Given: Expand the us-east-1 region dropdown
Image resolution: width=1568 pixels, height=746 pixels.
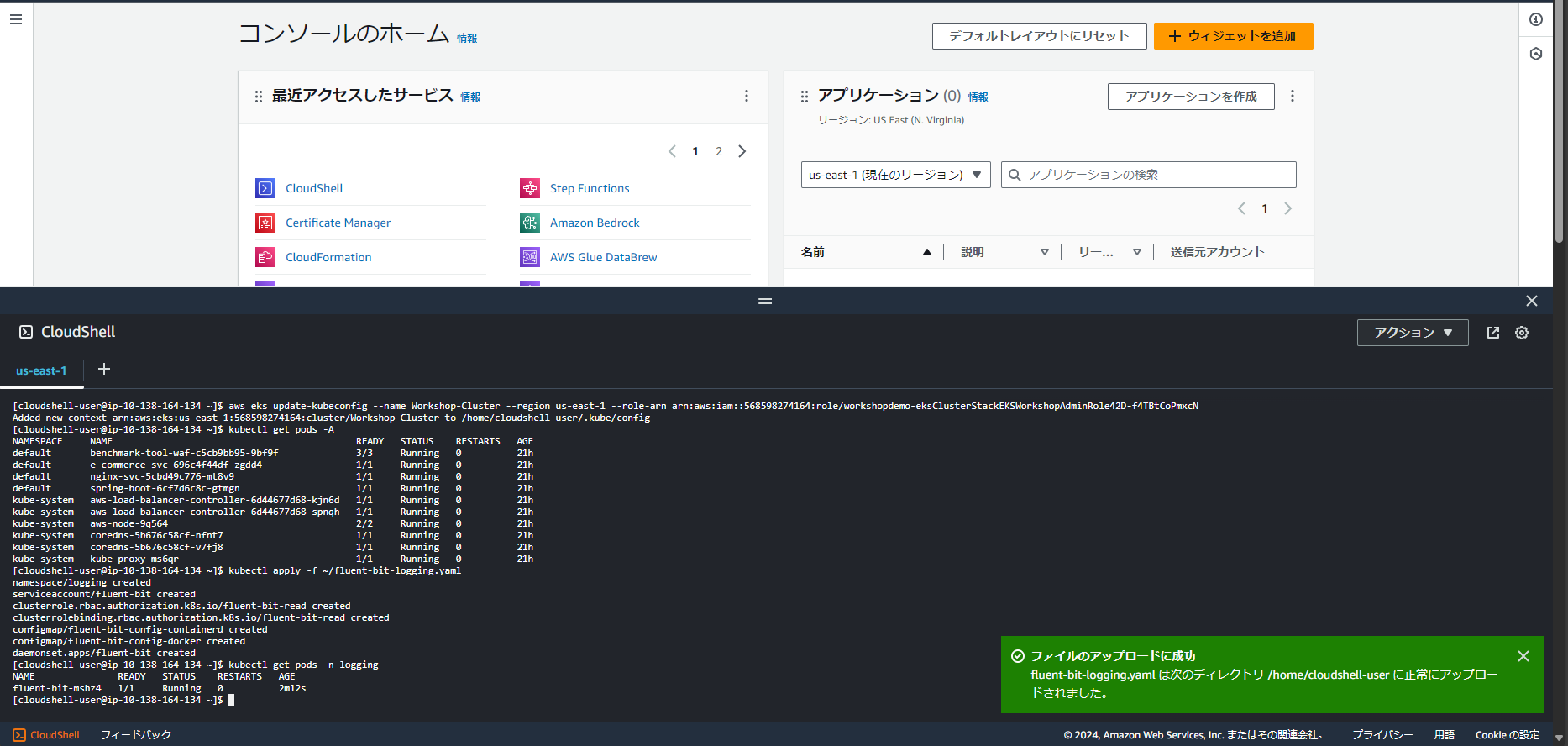Looking at the screenshot, I should pyautogui.click(x=896, y=175).
